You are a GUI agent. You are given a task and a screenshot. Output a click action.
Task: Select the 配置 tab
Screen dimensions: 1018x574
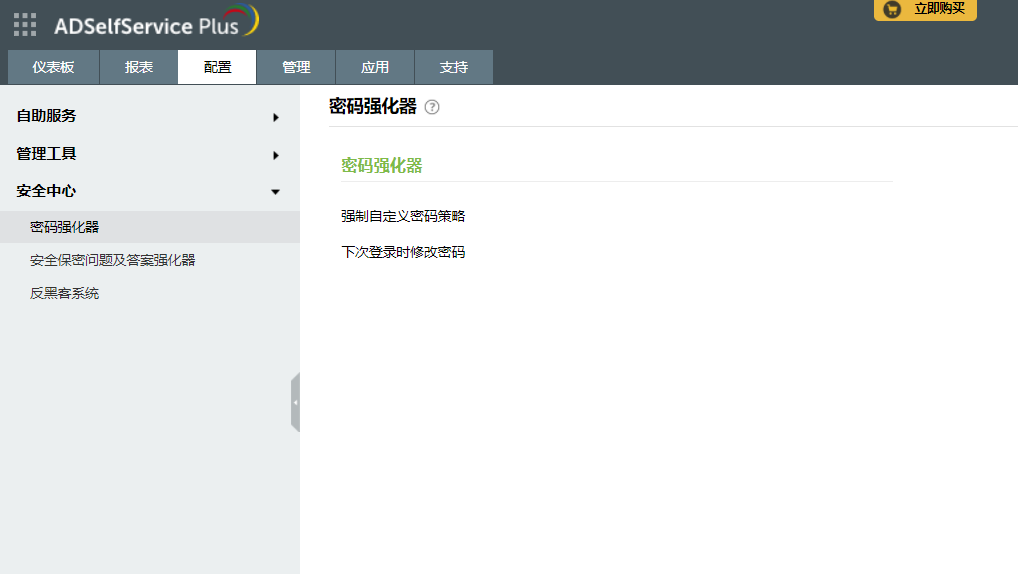click(x=217, y=67)
